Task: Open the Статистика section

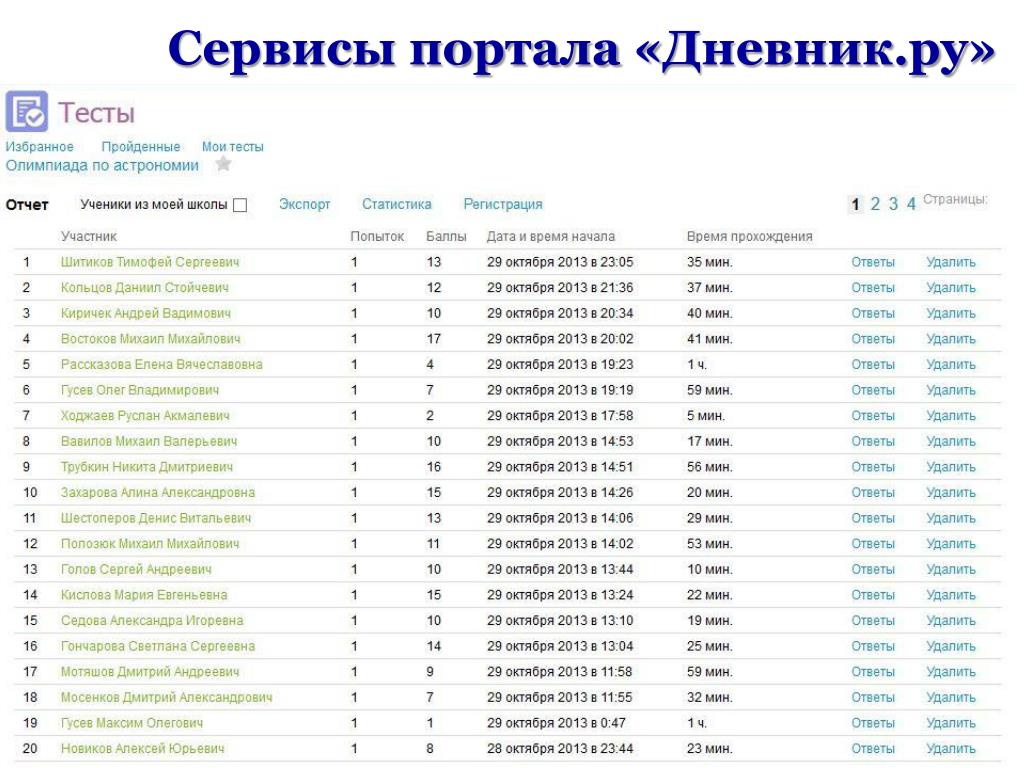Action: click(396, 204)
